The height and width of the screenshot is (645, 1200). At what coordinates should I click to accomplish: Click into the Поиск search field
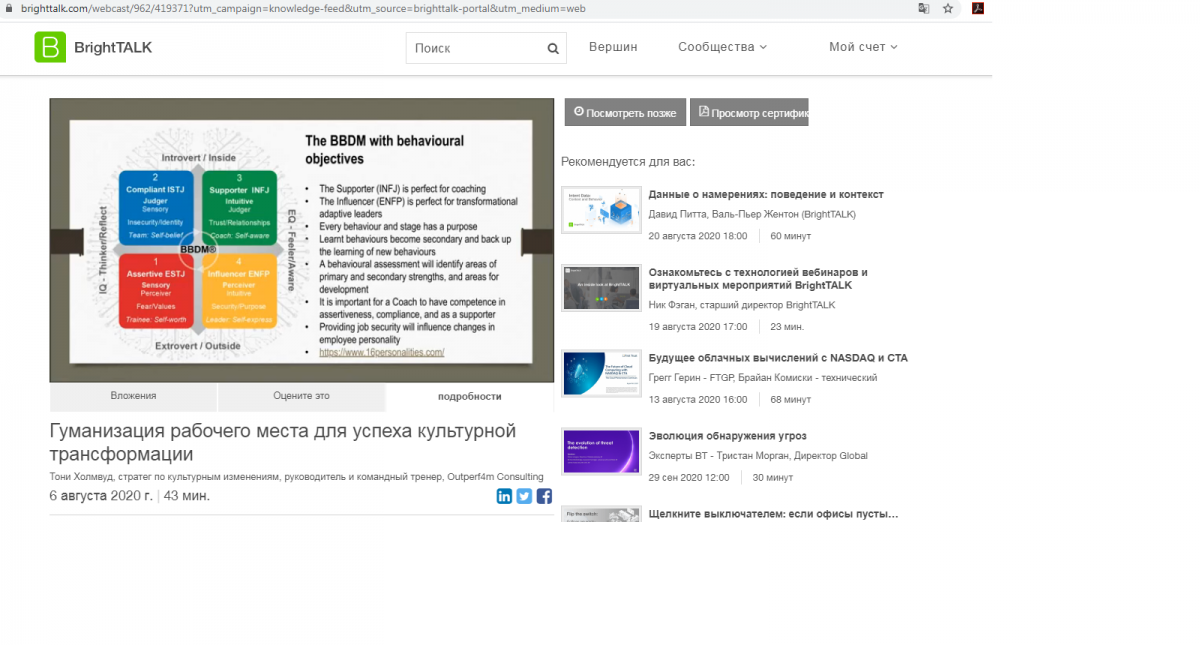click(475, 48)
